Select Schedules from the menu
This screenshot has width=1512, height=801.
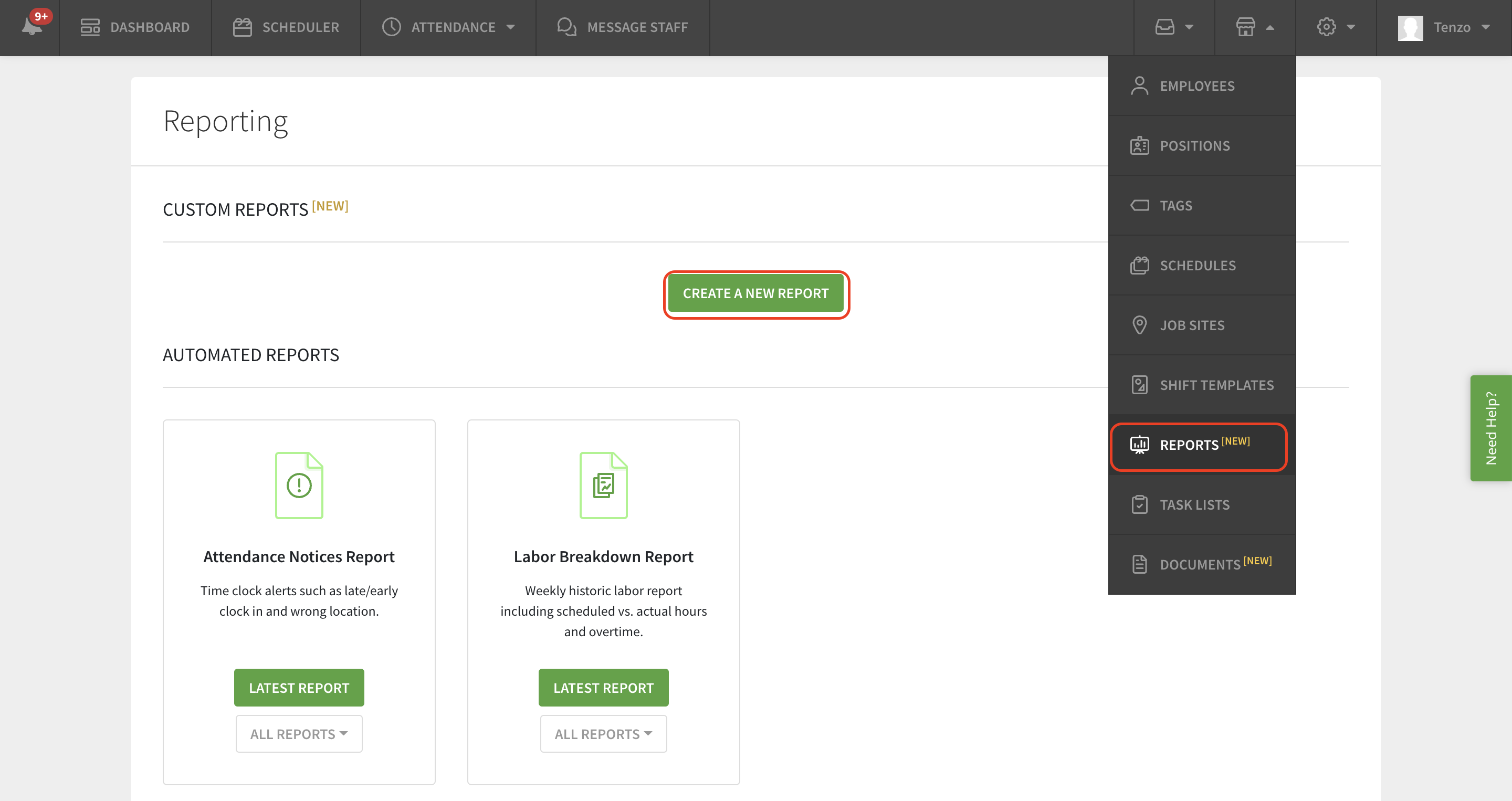(x=1202, y=265)
